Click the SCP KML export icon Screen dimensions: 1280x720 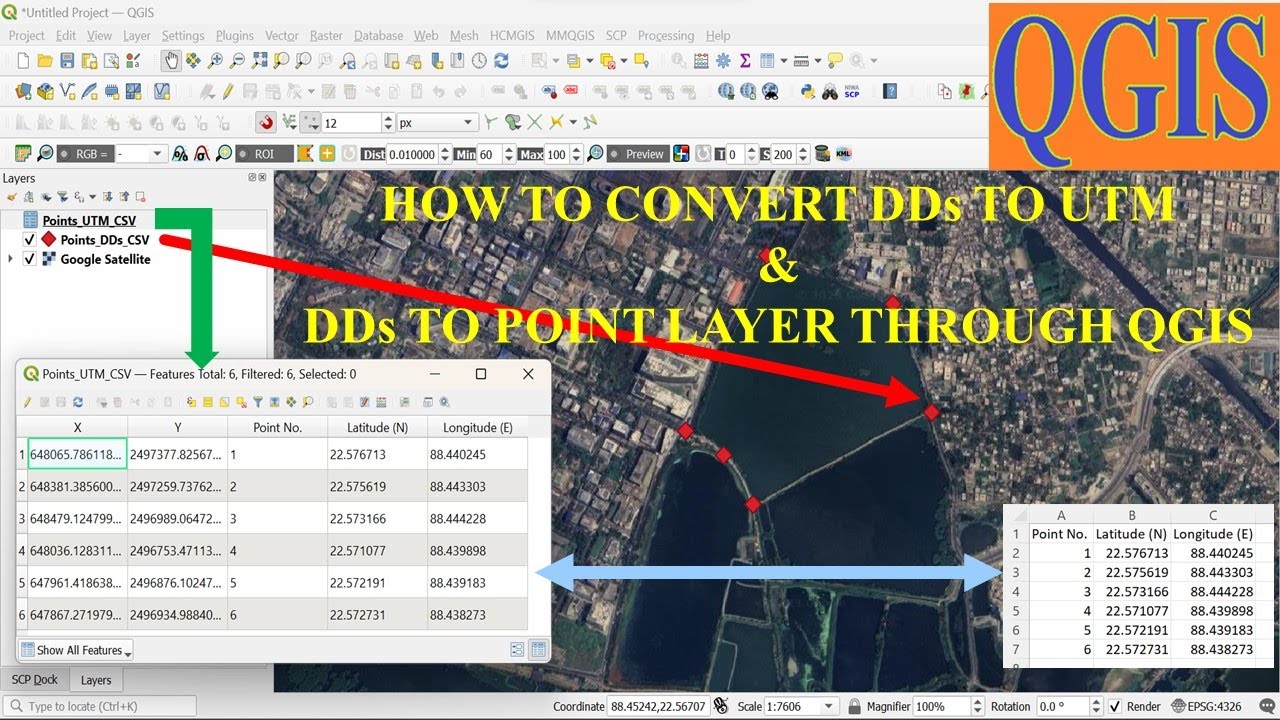tap(843, 154)
